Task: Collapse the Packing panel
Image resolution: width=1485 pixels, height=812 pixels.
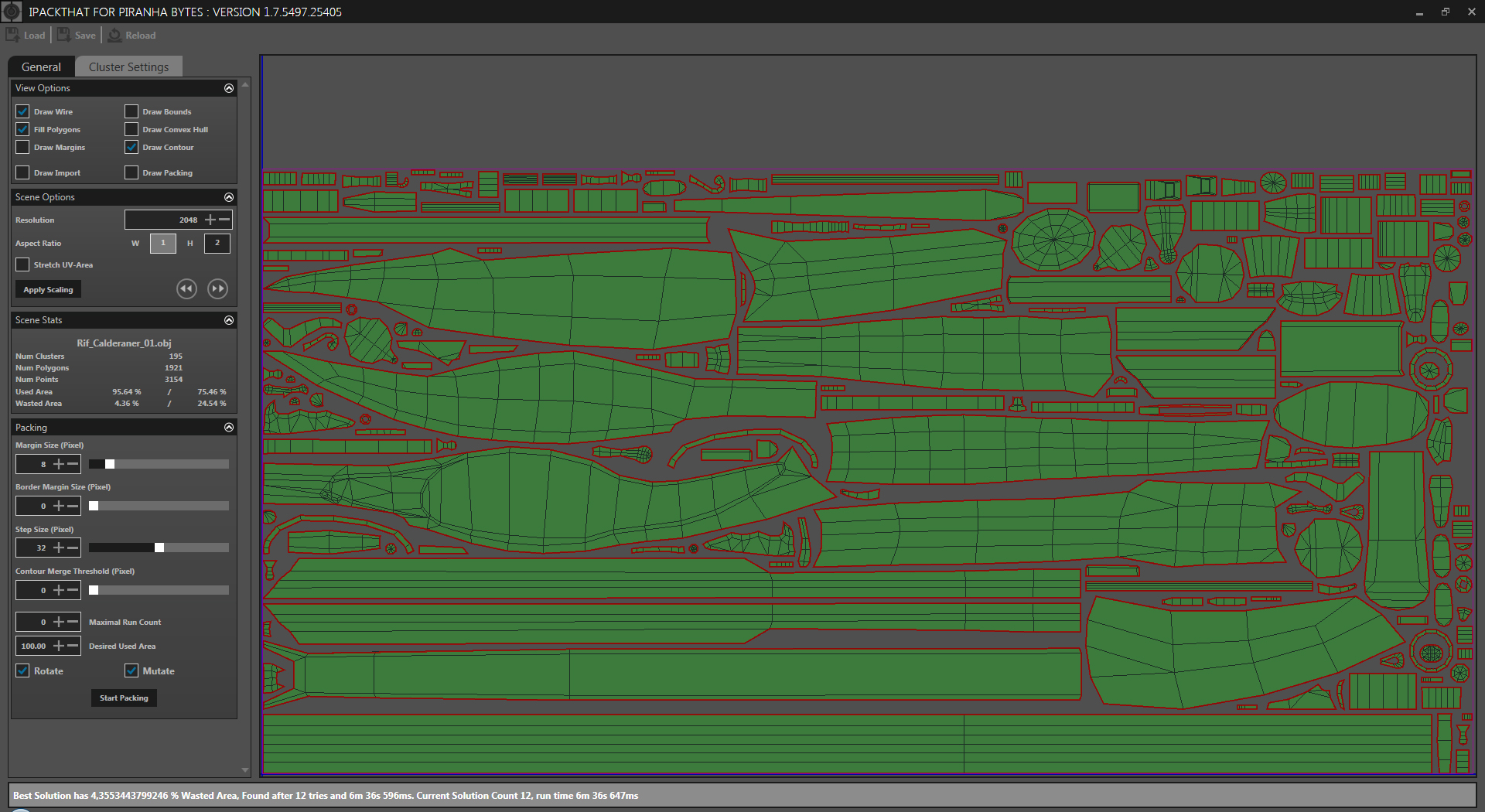Action: pos(229,426)
